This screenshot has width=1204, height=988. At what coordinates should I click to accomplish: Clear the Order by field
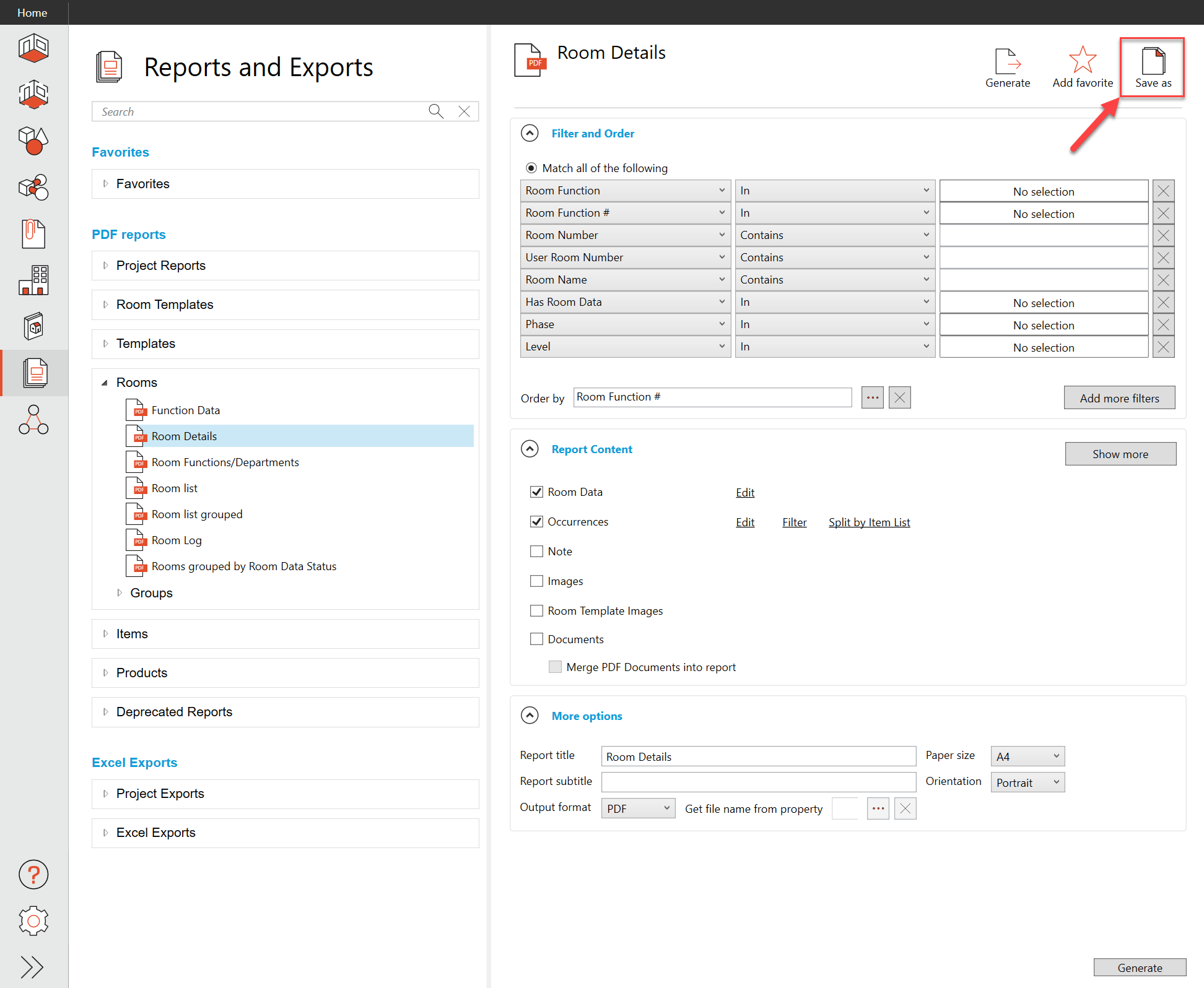[899, 397]
